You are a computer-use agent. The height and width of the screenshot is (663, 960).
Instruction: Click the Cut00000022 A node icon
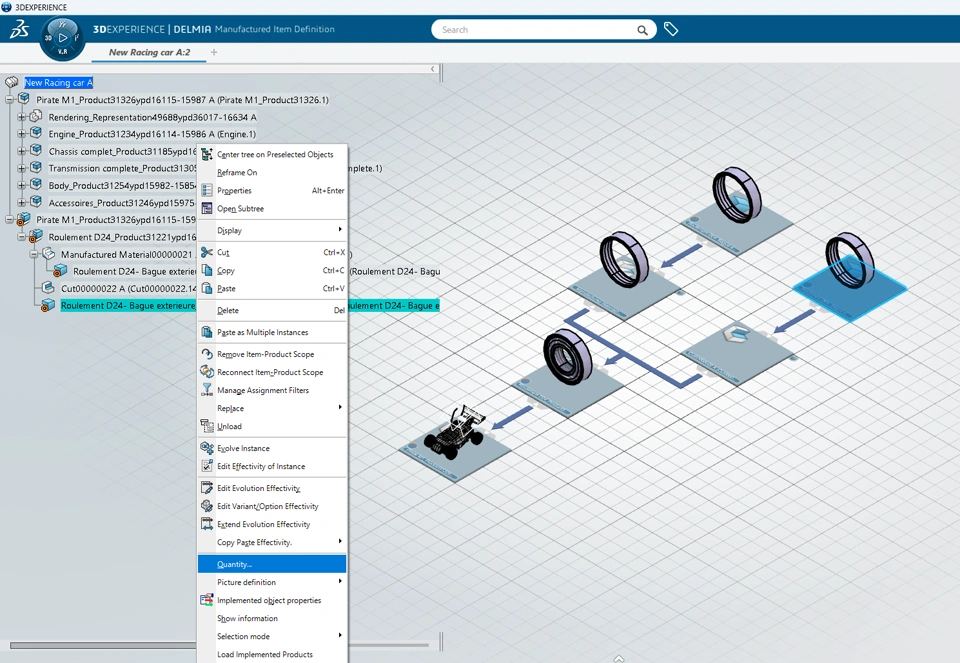point(48,288)
